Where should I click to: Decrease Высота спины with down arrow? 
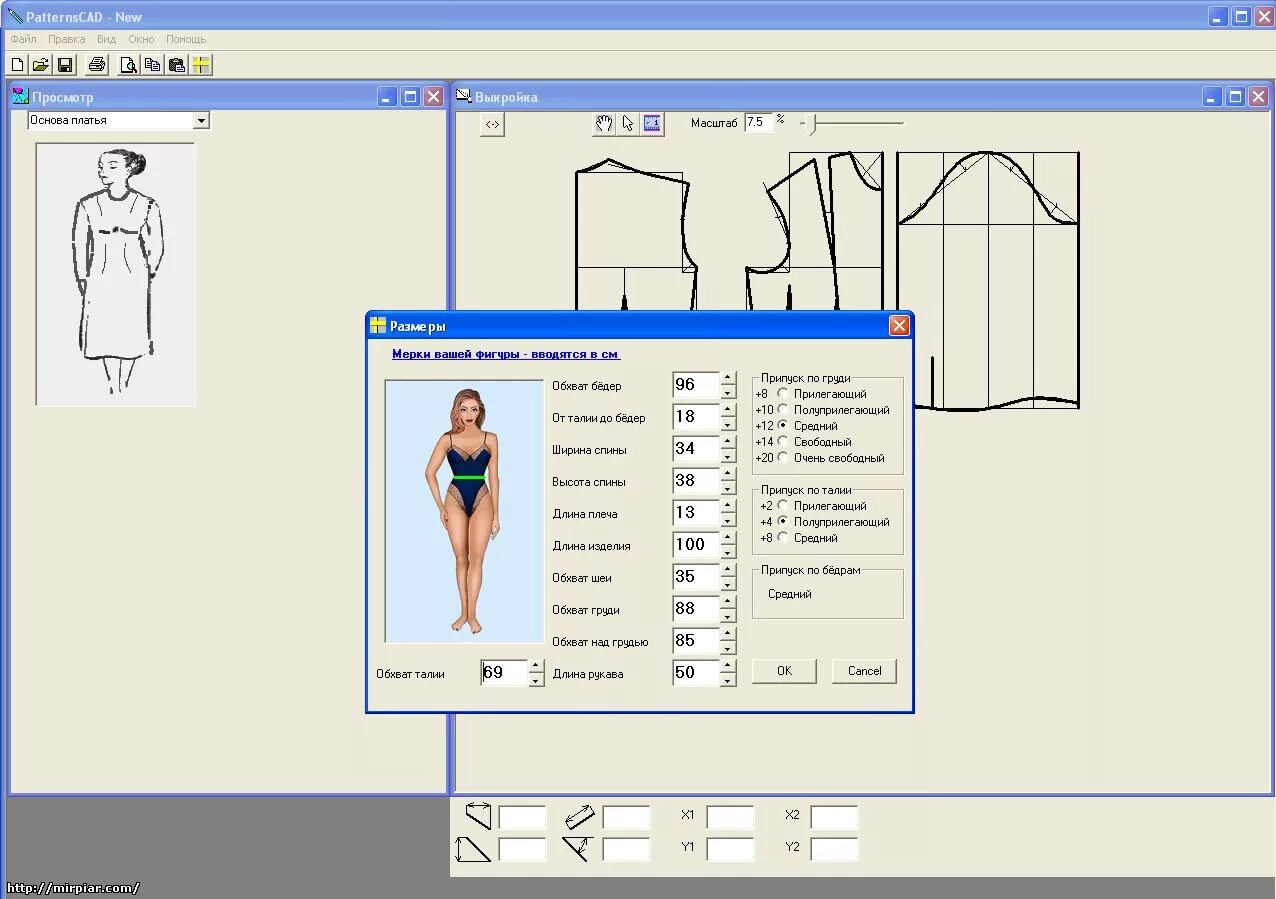click(x=728, y=488)
